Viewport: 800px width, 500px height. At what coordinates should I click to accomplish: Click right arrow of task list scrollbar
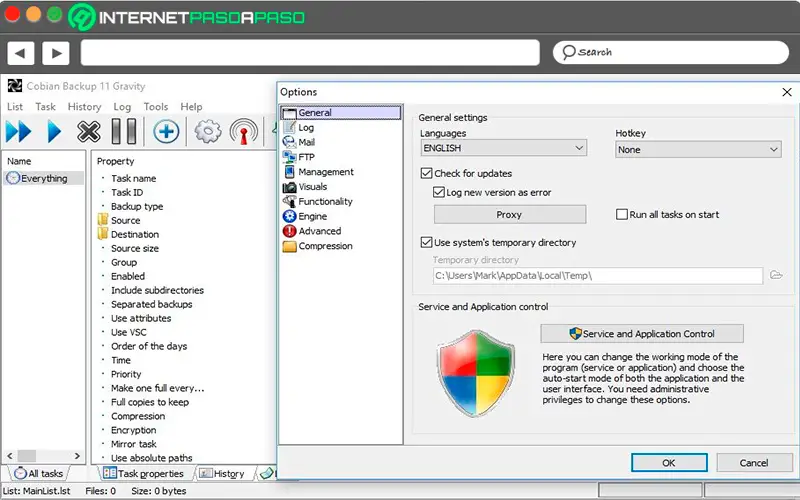click(77, 456)
